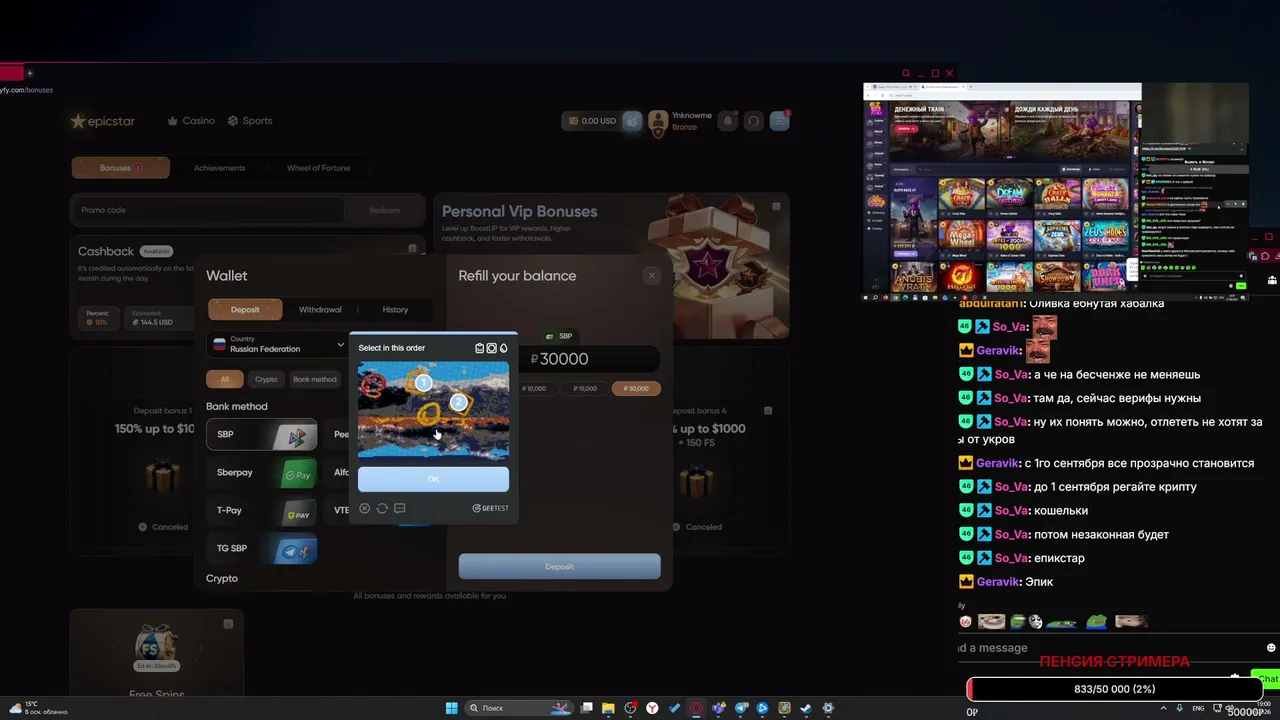Open Opera GX from the taskbar
The image size is (1280, 720).
click(696, 708)
